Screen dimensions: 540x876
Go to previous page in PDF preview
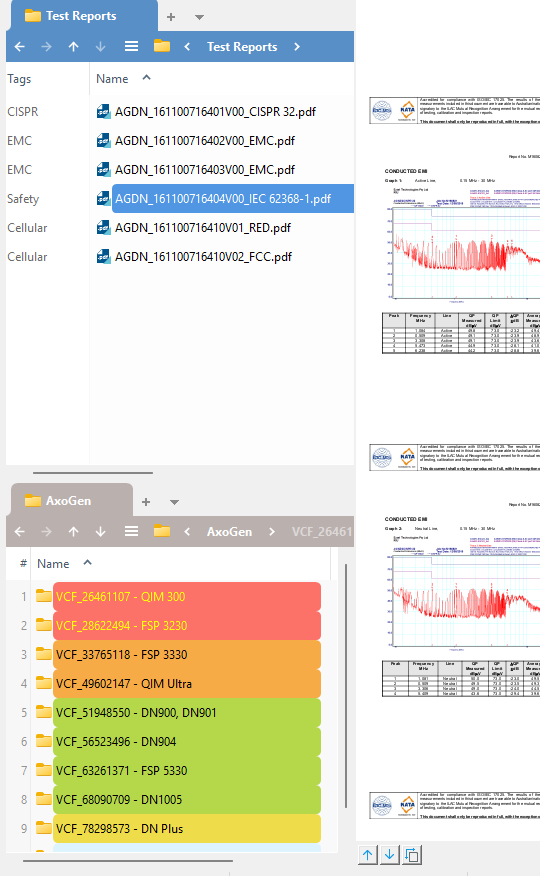point(367,855)
